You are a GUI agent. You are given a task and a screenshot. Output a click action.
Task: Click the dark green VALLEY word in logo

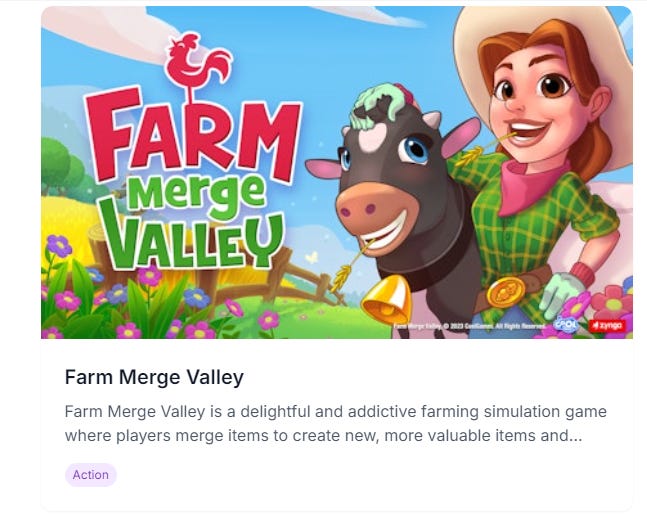pos(196,239)
